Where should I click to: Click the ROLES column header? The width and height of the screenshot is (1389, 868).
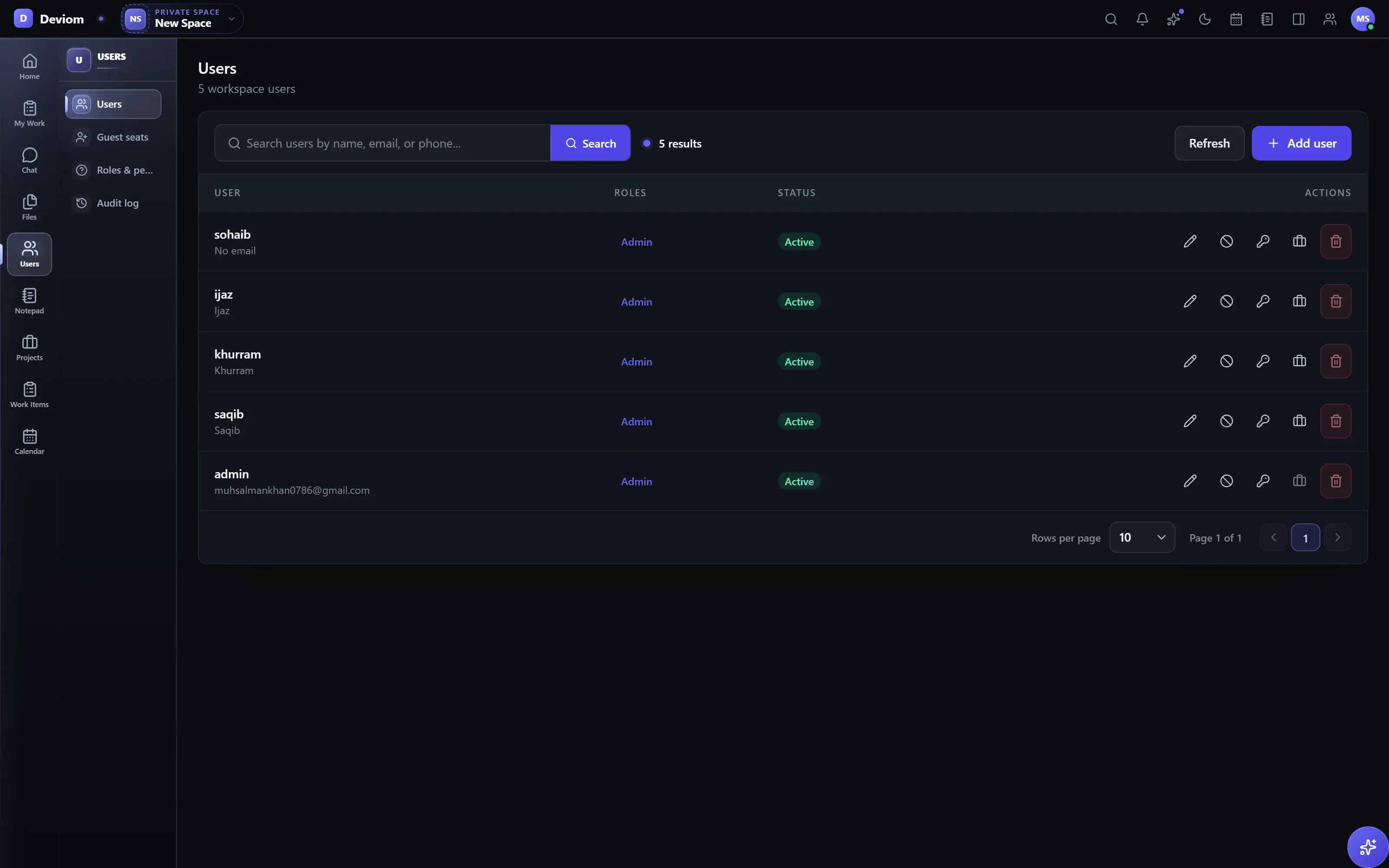(630, 193)
